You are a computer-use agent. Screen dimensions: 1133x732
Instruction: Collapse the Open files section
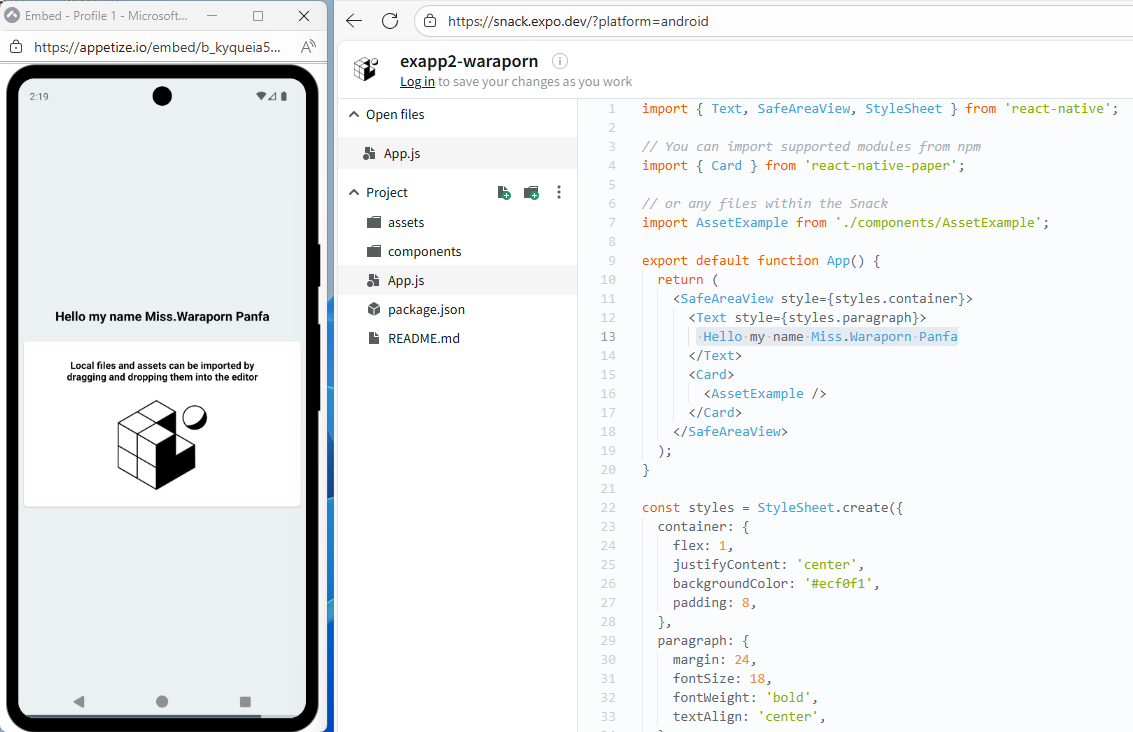coord(353,115)
